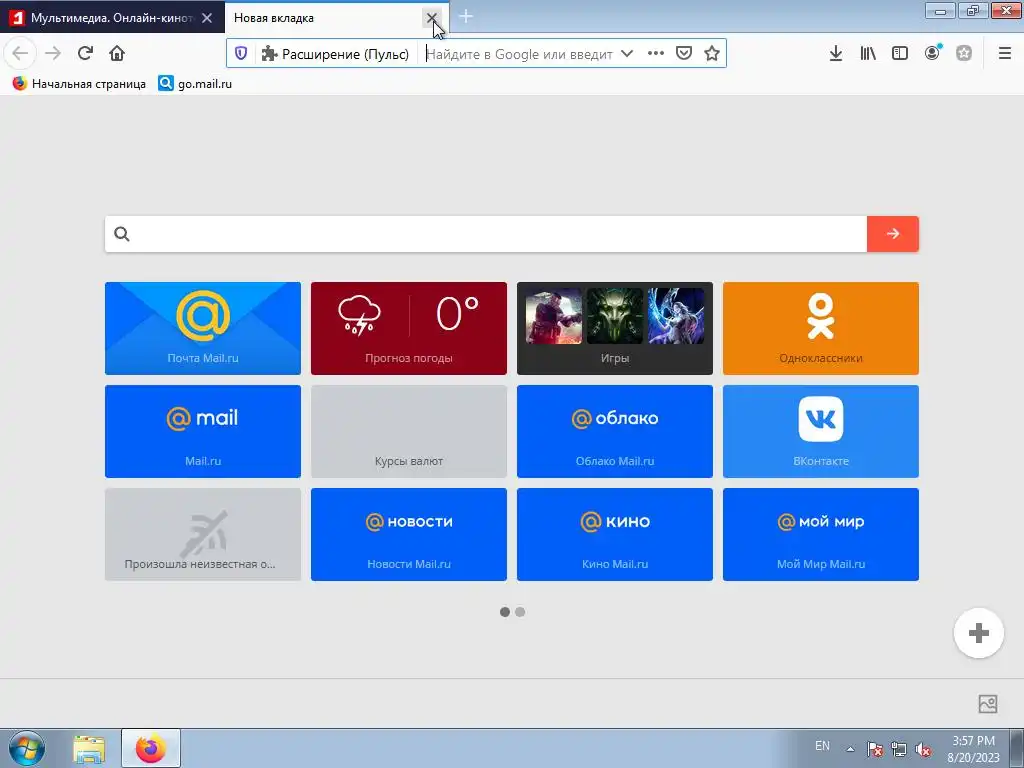Click the forward navigation arrow

click(53, 53)
